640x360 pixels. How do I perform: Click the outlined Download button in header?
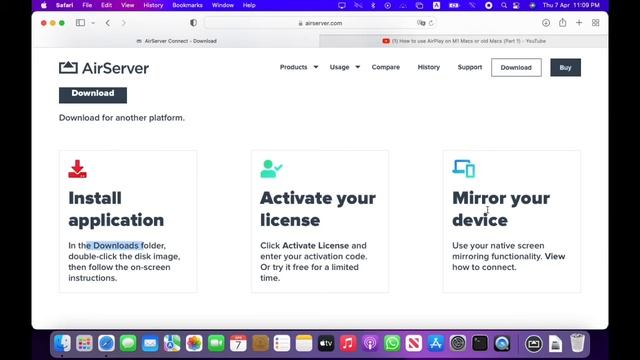(x=516, y=67)
